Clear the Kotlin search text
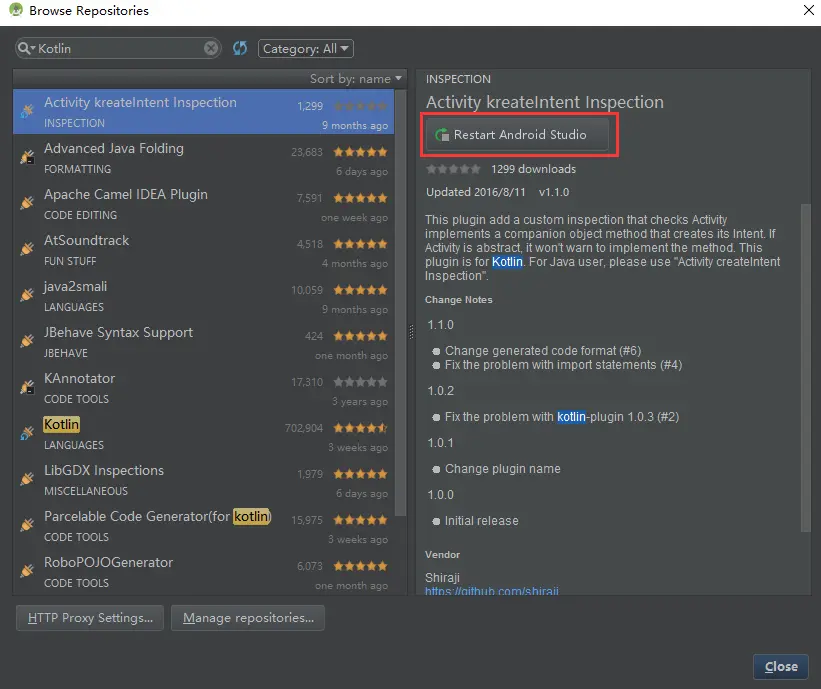This screenshot has width=821, height=689. tap(210, 48)
